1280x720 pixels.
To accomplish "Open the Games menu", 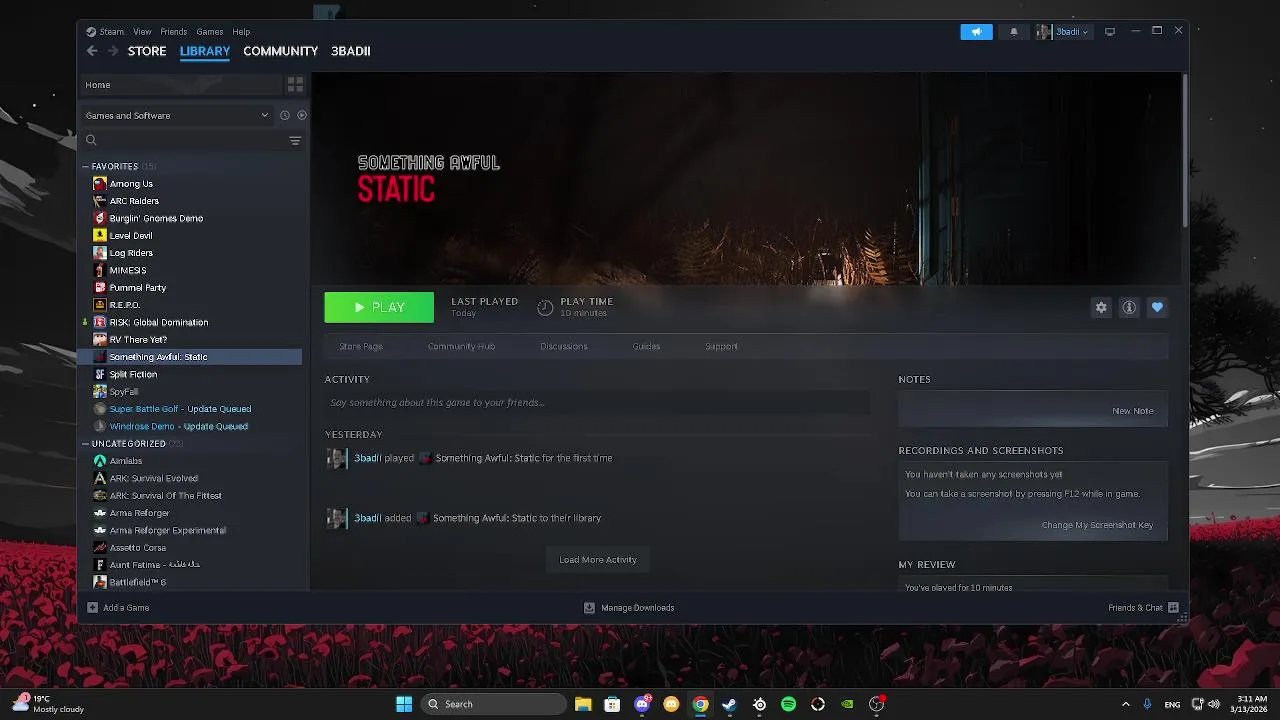I will click(209, 32).
